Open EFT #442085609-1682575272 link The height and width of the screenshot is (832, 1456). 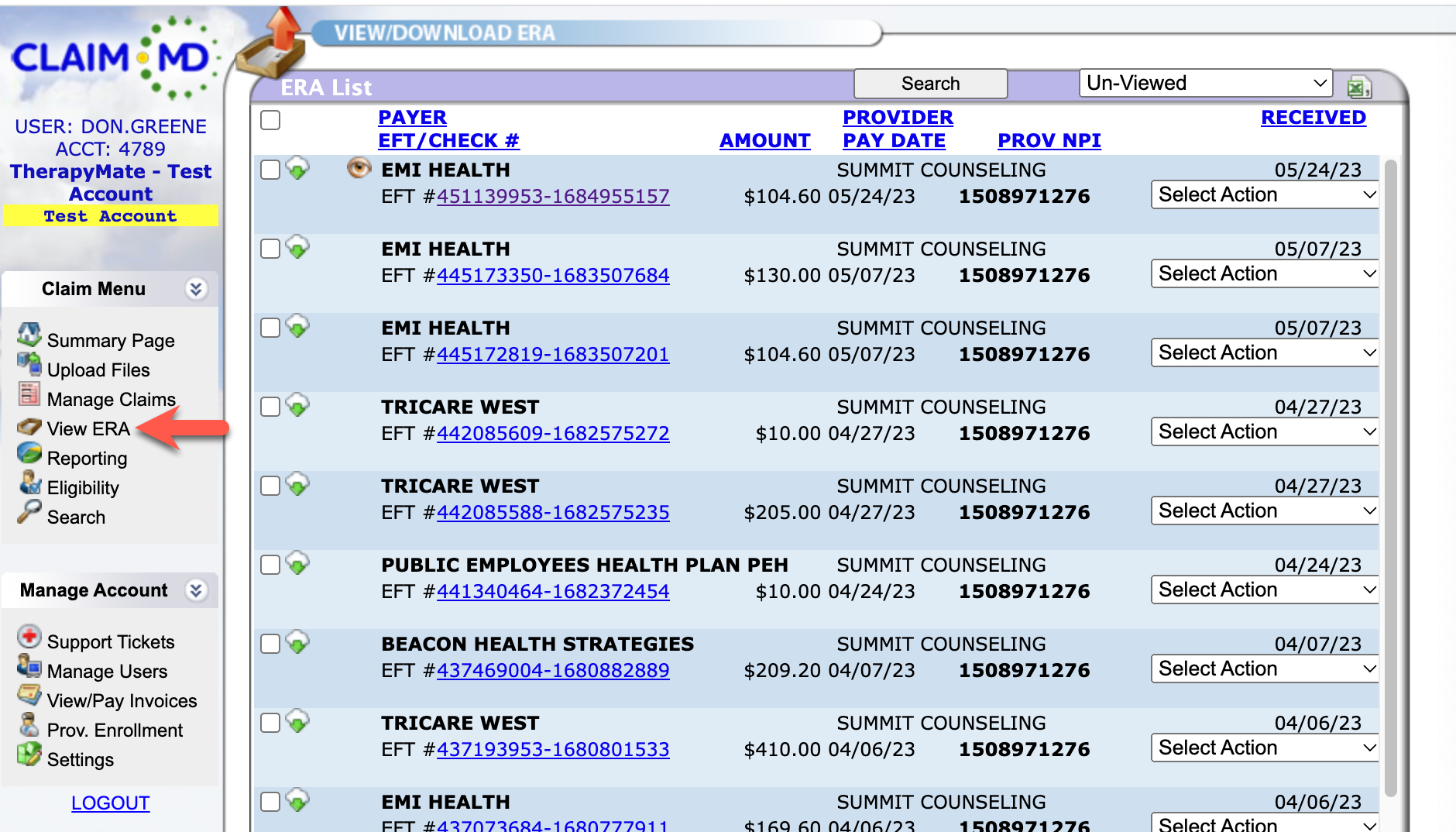click(x=553, y=433)
